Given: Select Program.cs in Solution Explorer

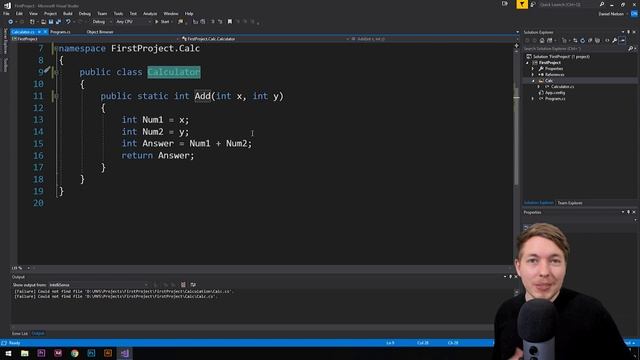Looking at the screenshot, I should pos(555,98).
